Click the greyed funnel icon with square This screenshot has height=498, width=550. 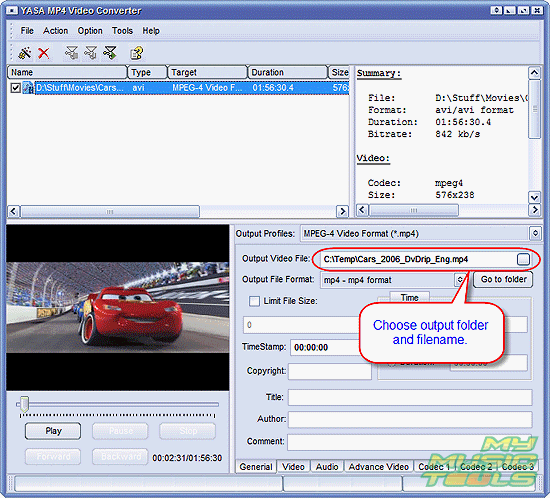[x=72, y=53]
